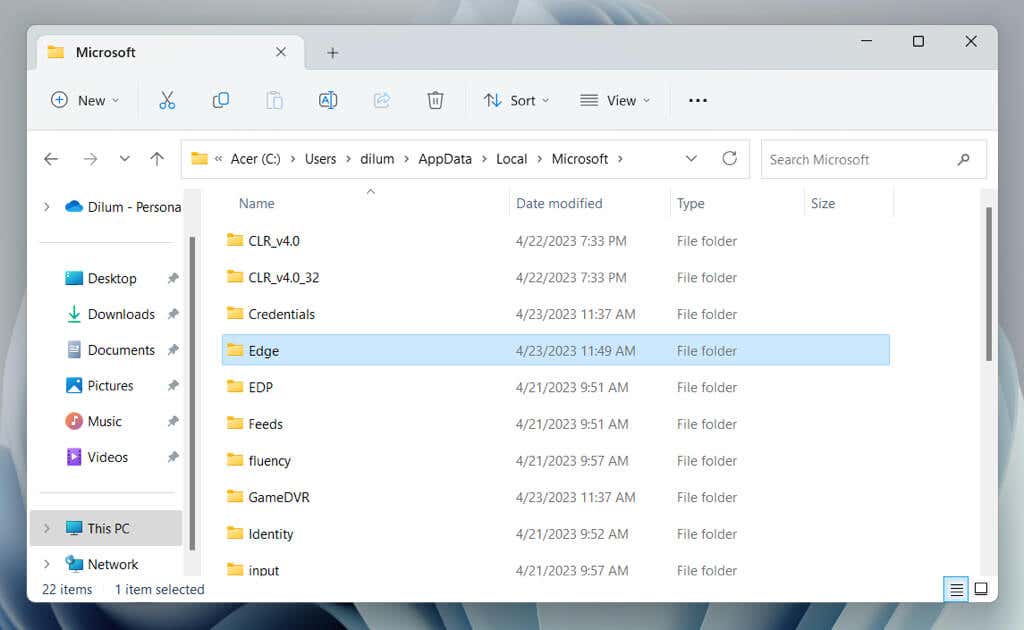
Task: Expand the address bar history dropdown
Action: tap(691, 159)
